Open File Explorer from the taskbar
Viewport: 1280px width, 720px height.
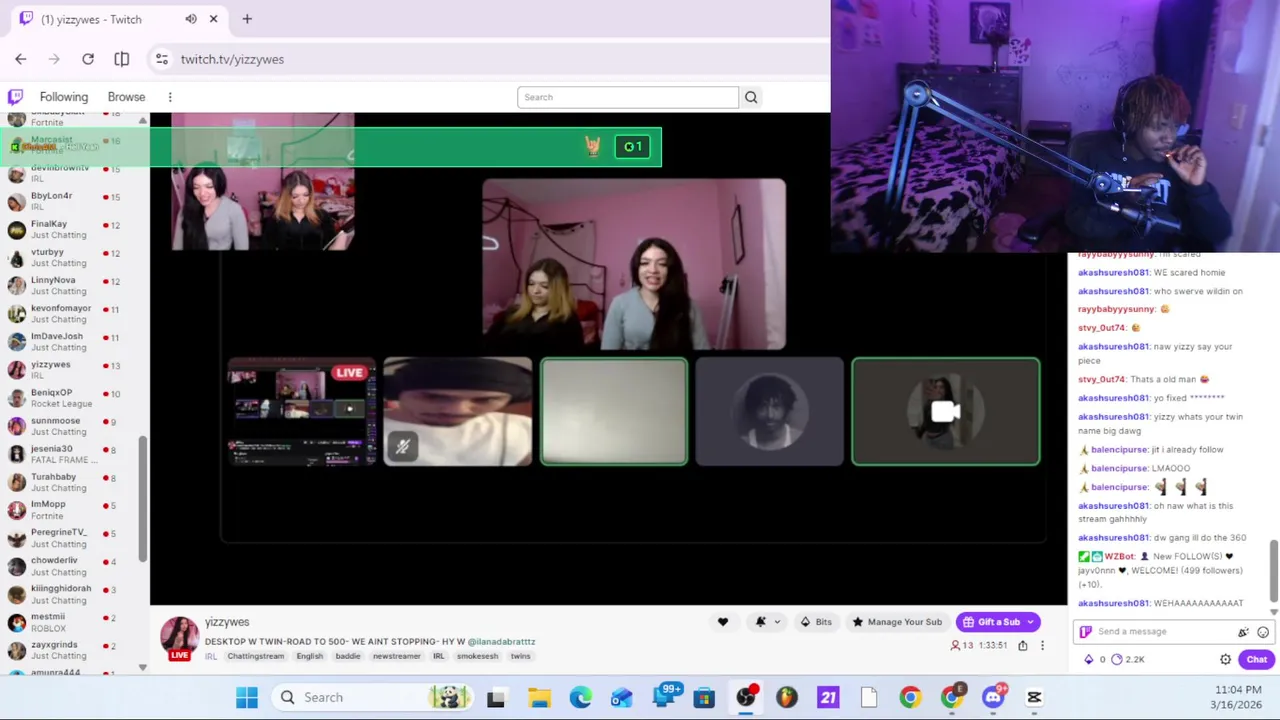pos(539,697)
